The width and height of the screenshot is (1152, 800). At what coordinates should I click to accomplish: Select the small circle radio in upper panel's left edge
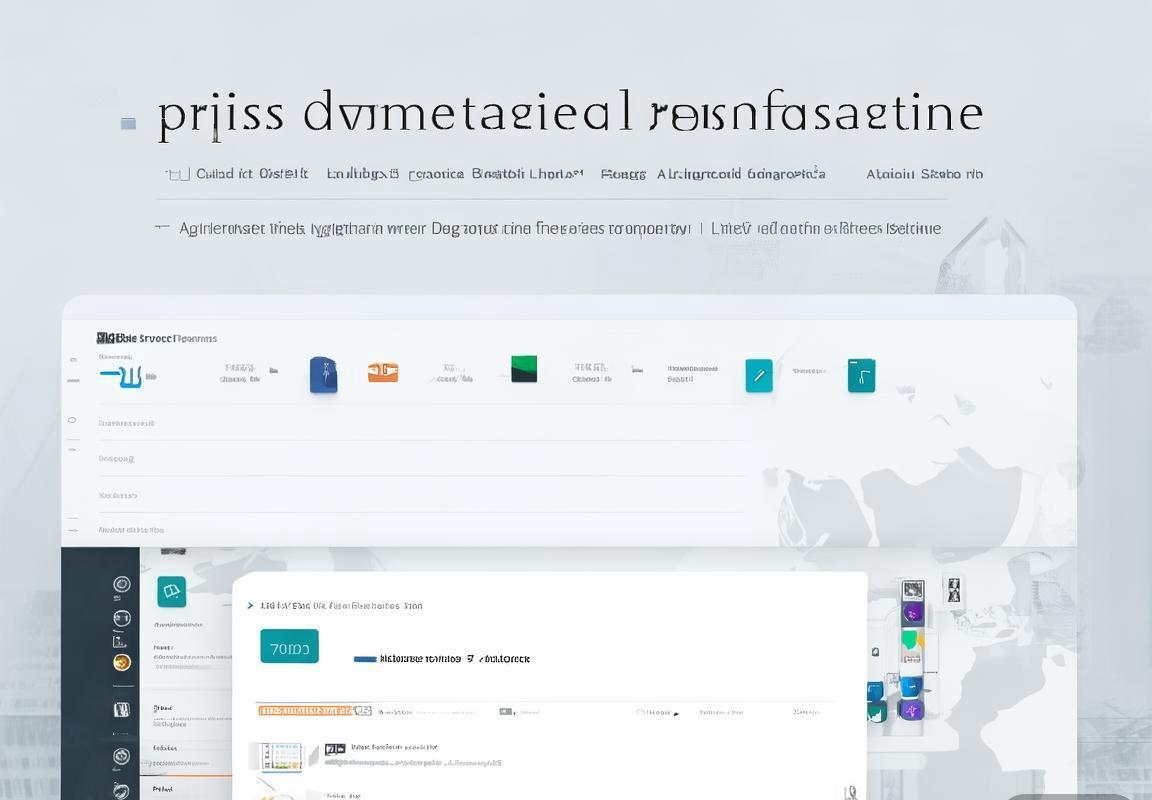[72, 420]
